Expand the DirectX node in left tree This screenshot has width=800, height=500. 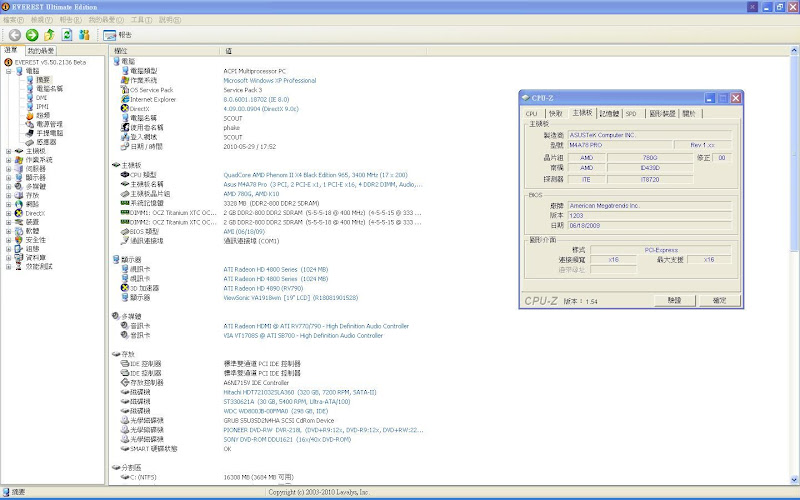(9, 213)
